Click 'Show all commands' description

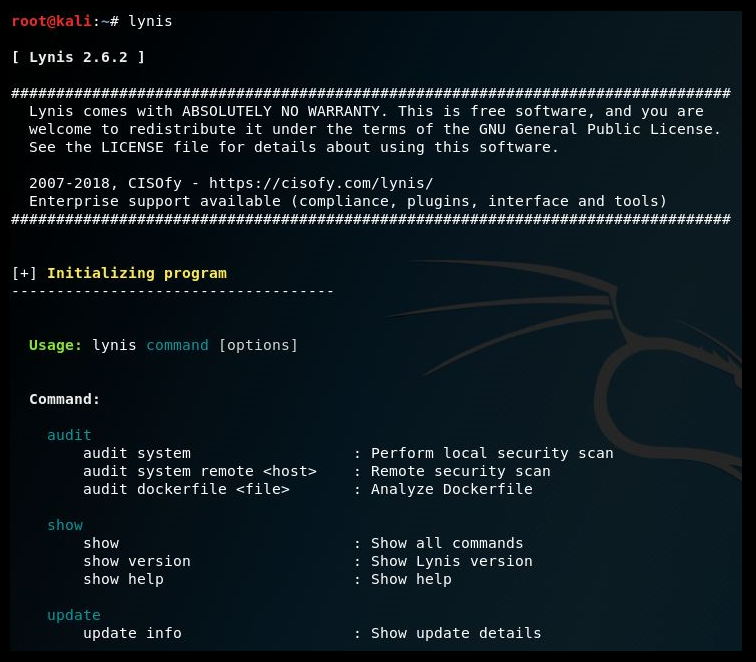point(447,543)
